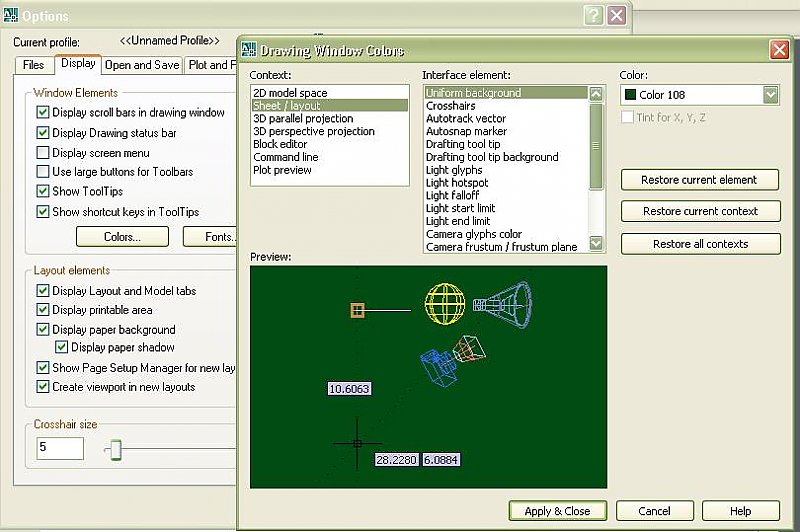Select 3D perspective projection context
The image size is (800, 532).
click(x=330, y=131)
